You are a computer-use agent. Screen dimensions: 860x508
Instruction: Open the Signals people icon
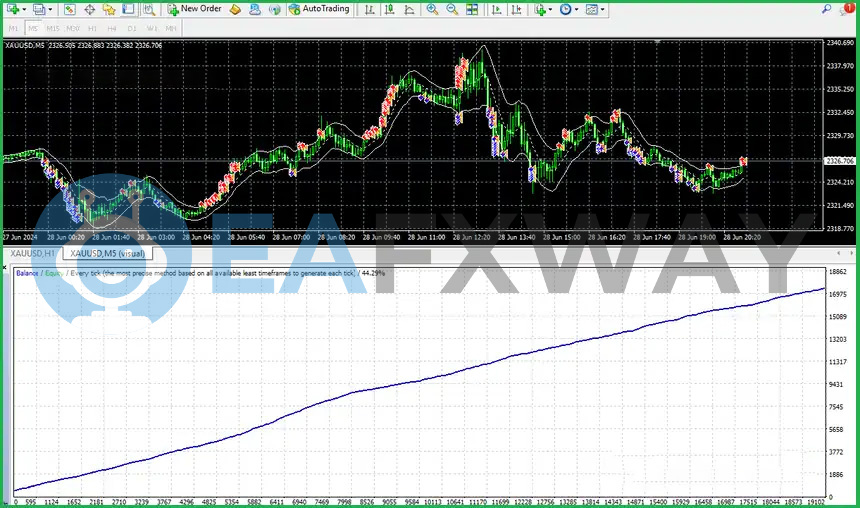coord(255,9)
